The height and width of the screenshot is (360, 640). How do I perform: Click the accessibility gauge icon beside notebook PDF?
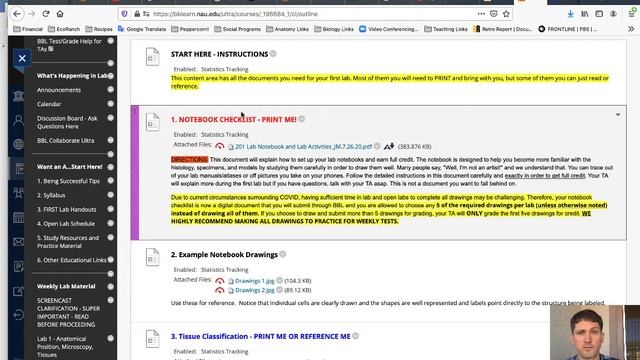coord(220,146)
